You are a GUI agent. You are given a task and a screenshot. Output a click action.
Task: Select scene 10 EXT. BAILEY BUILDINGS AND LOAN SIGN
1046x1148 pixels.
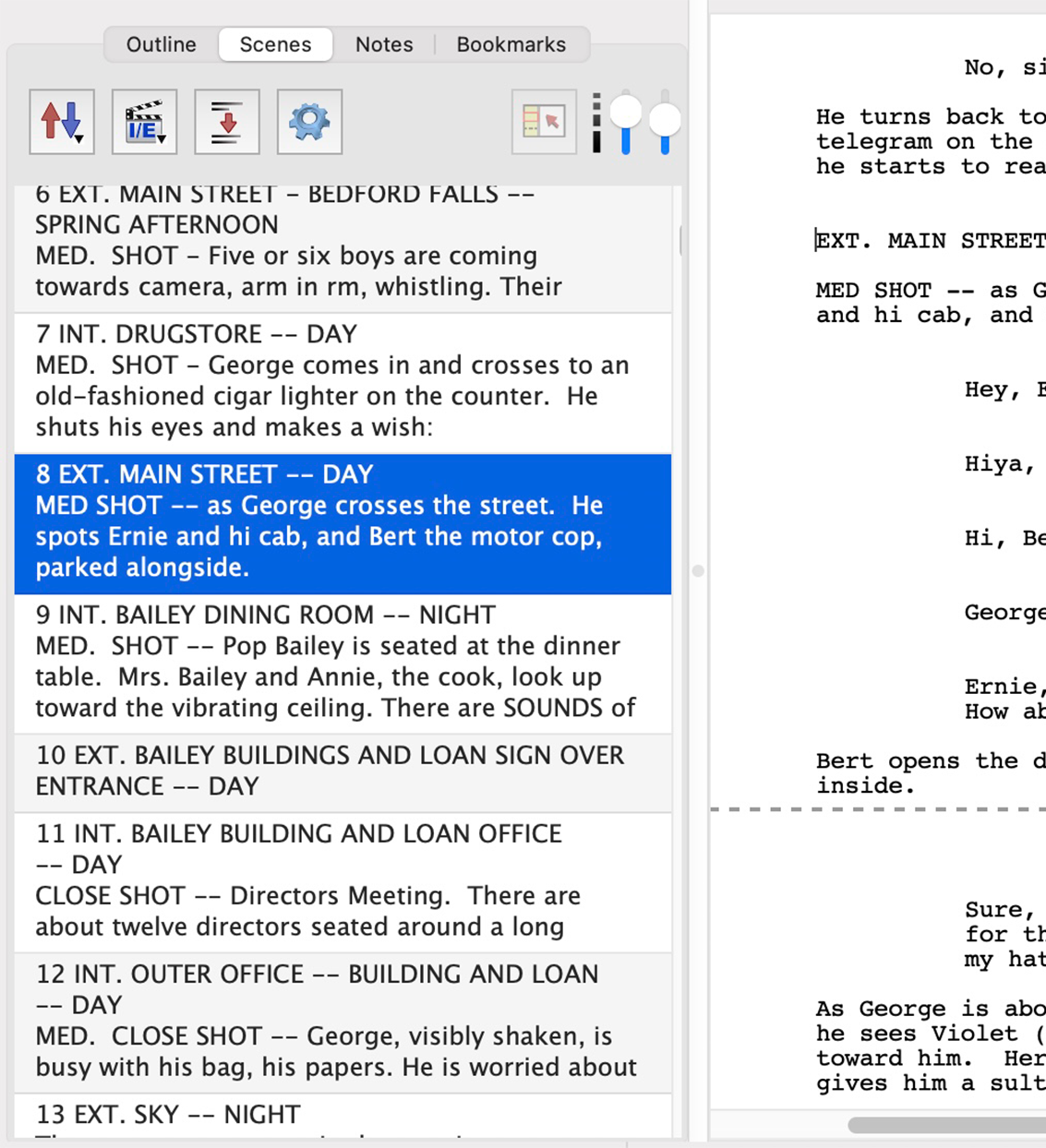[343, 772]
